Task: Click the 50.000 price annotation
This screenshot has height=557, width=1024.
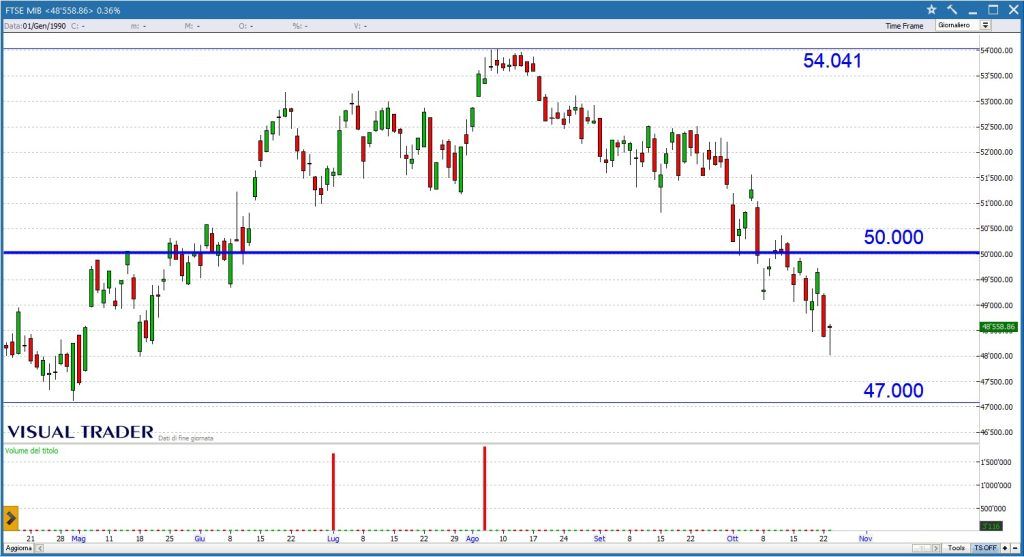Action: tap(893, 237)
